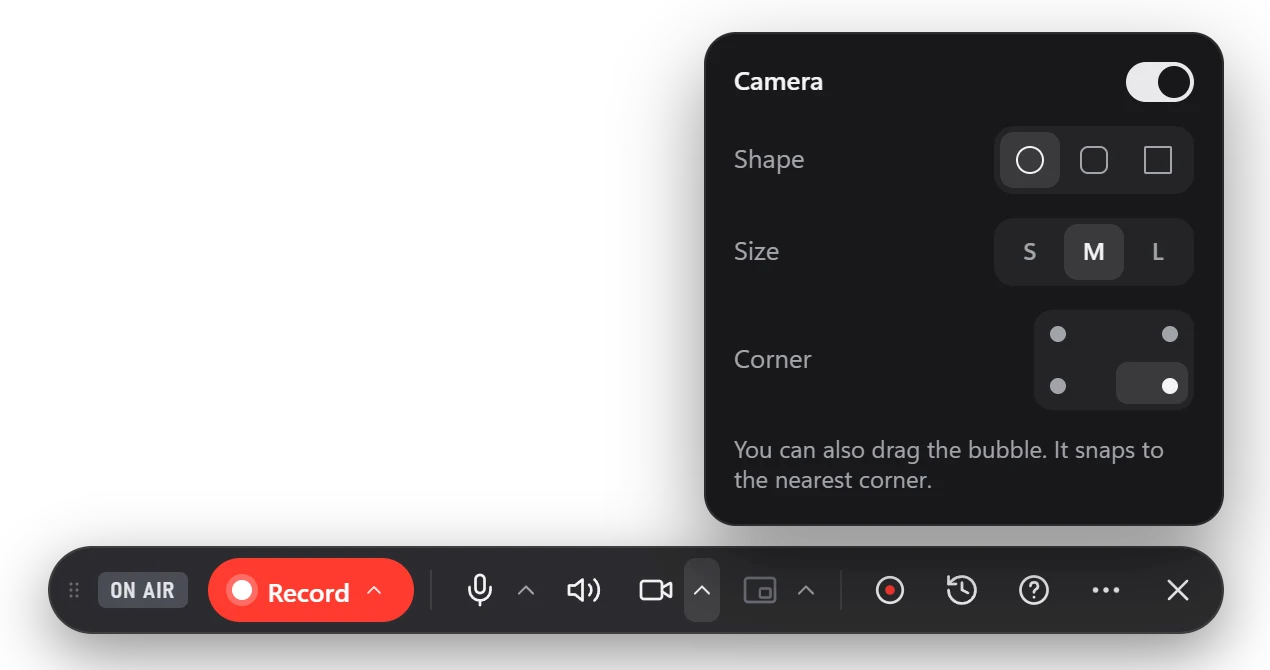Toggle the microphone icon
Screen dimensions: 1270x670
click(x=480, y=591)
